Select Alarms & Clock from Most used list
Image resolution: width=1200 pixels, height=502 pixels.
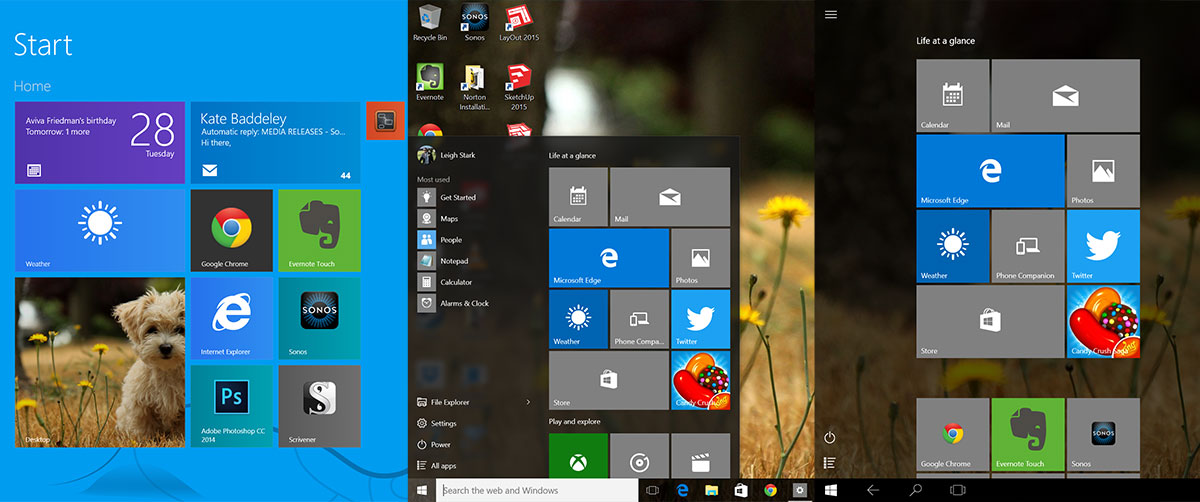tap(464, 303)
